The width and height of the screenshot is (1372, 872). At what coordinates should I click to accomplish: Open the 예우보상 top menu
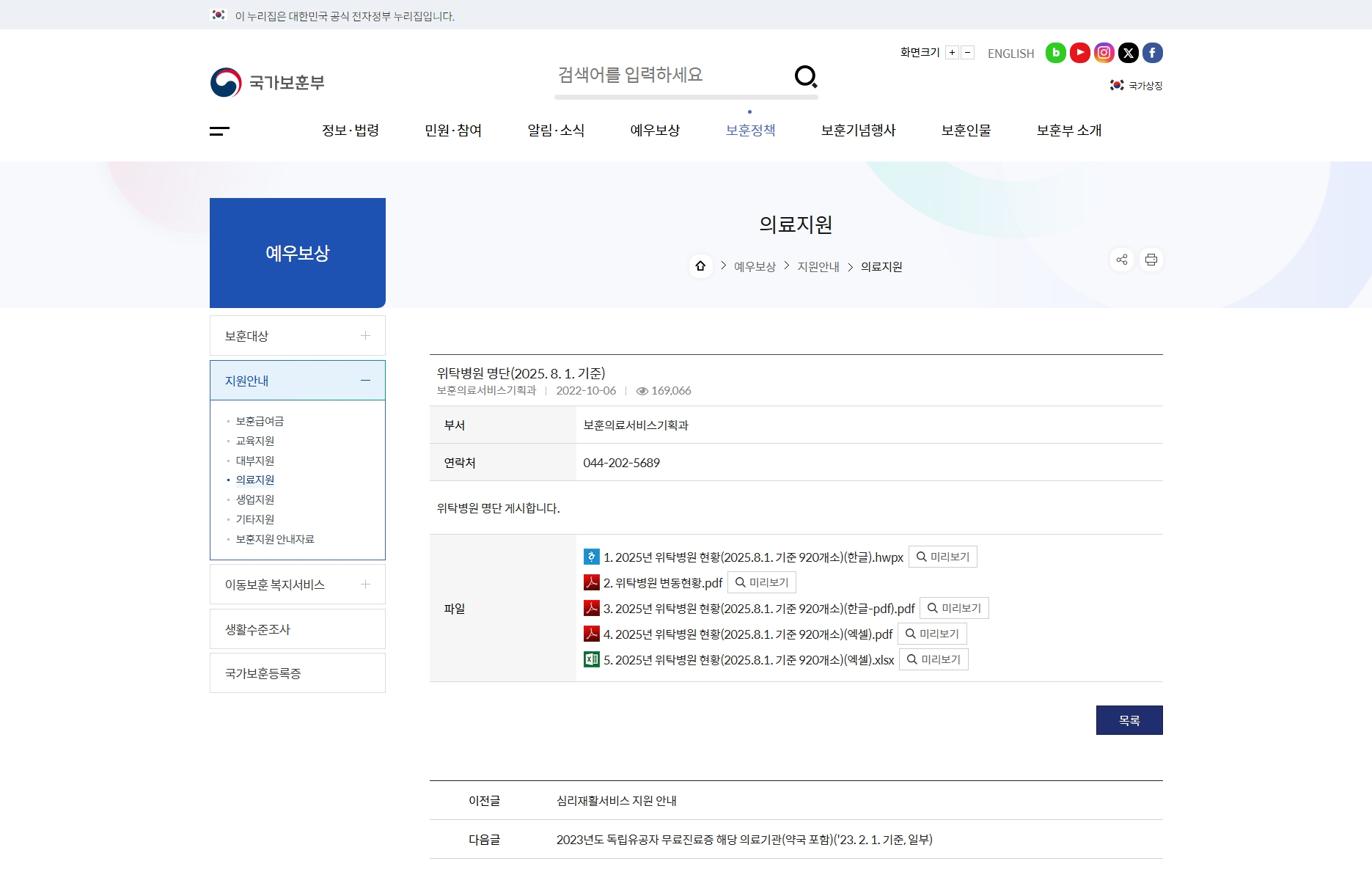655,131
